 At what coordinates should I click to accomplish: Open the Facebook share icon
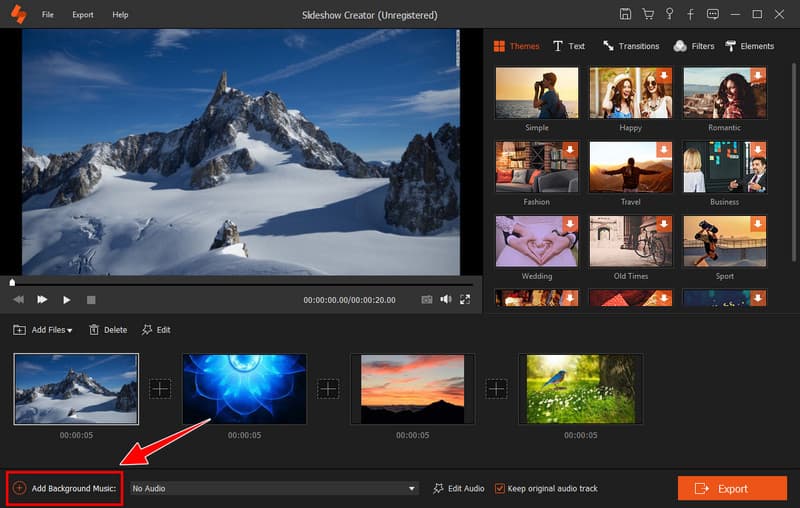pos(691,15)
